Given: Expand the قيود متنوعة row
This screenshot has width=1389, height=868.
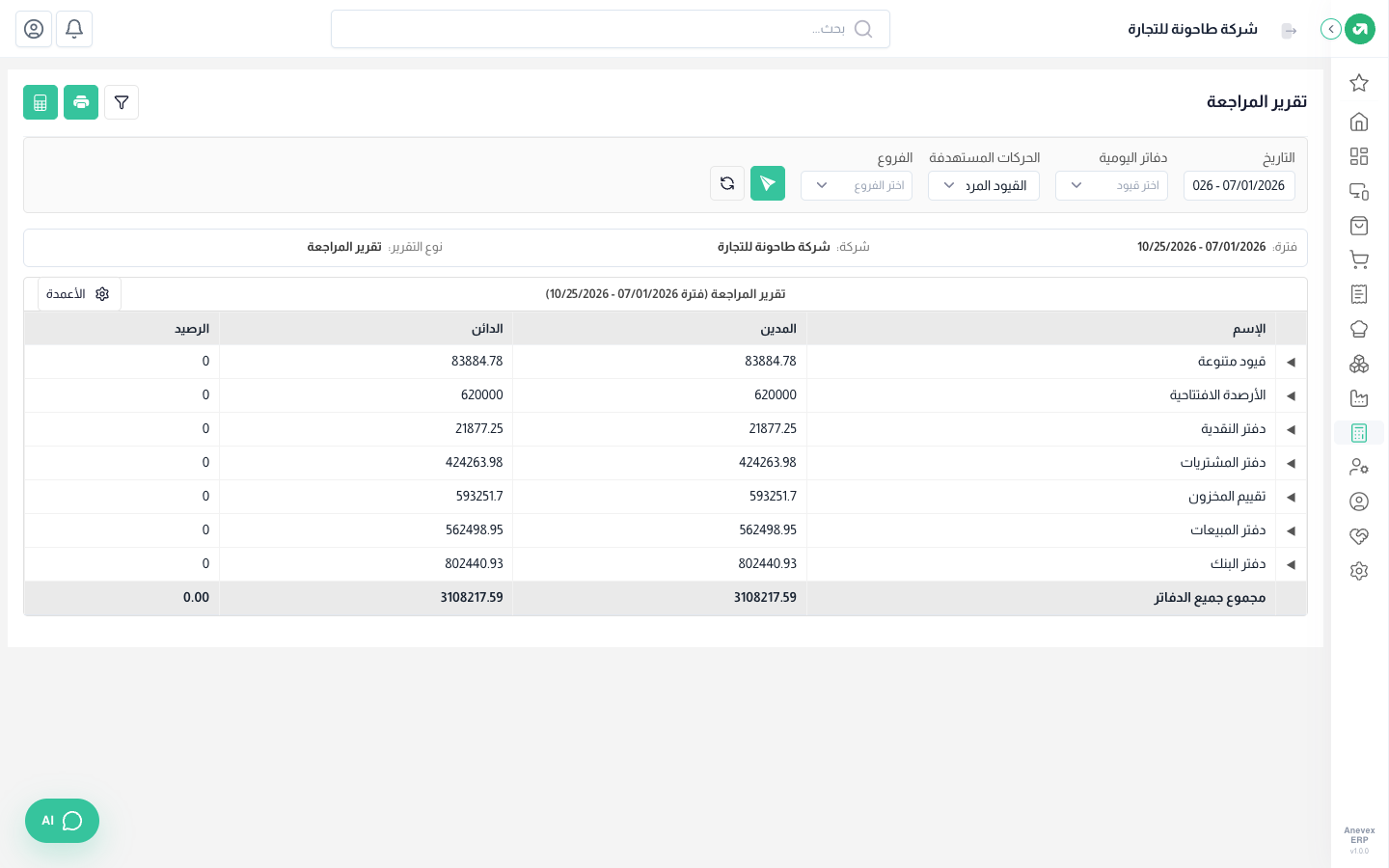Looking at the screenshot, I should (x=1291, y=362).
